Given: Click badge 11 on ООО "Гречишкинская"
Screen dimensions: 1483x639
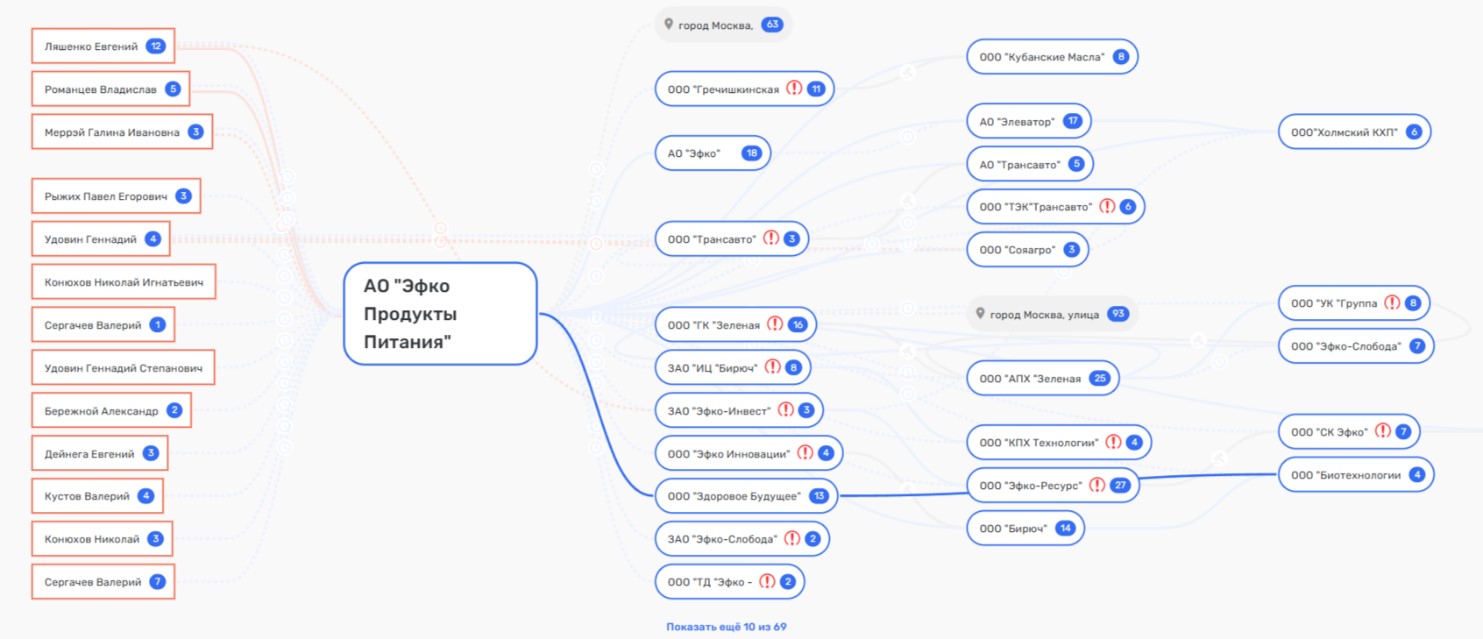Looking at the screenshot, I should [816, 89].
